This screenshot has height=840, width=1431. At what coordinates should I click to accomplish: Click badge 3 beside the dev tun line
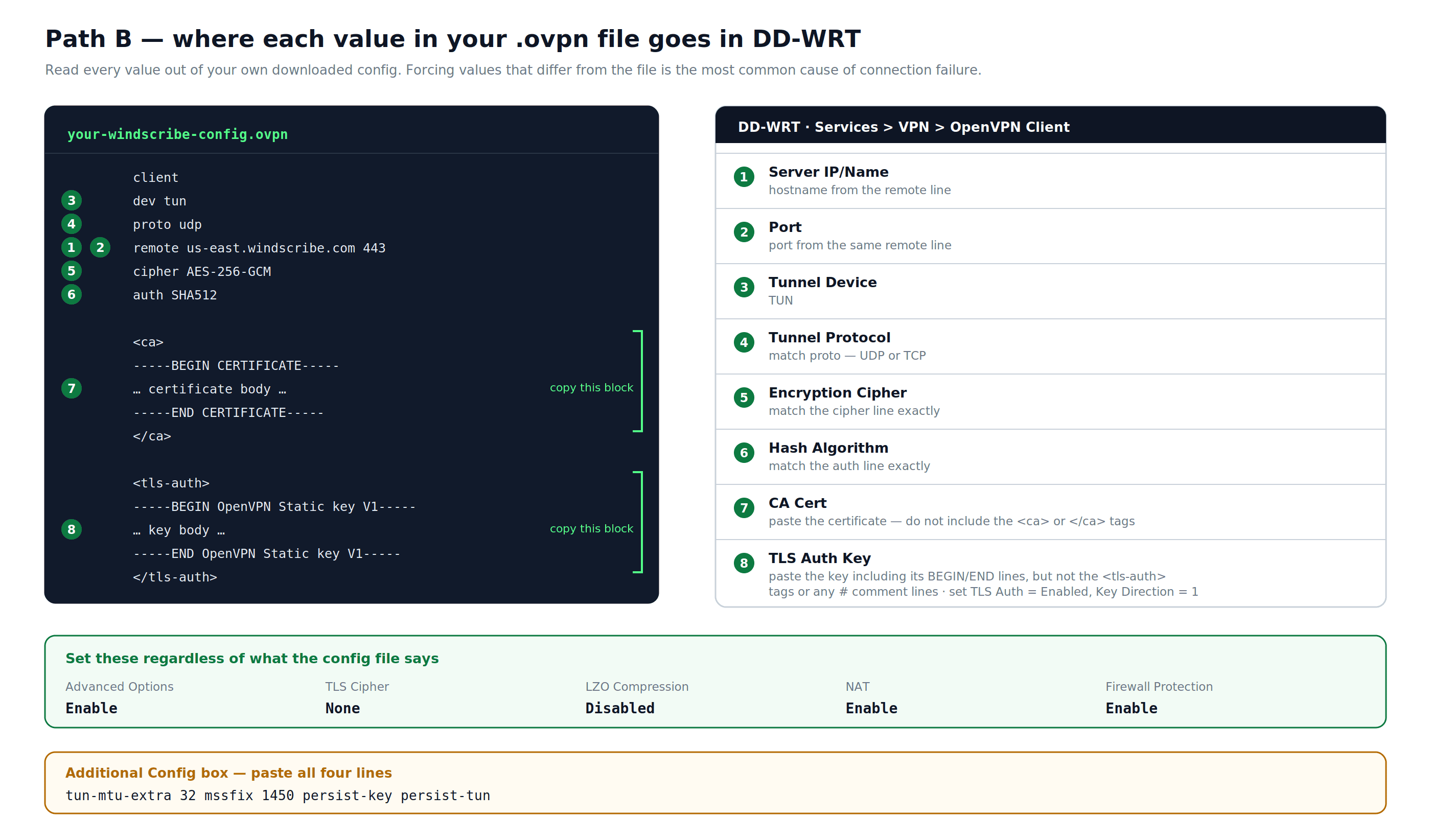click(x=72, y=200)
